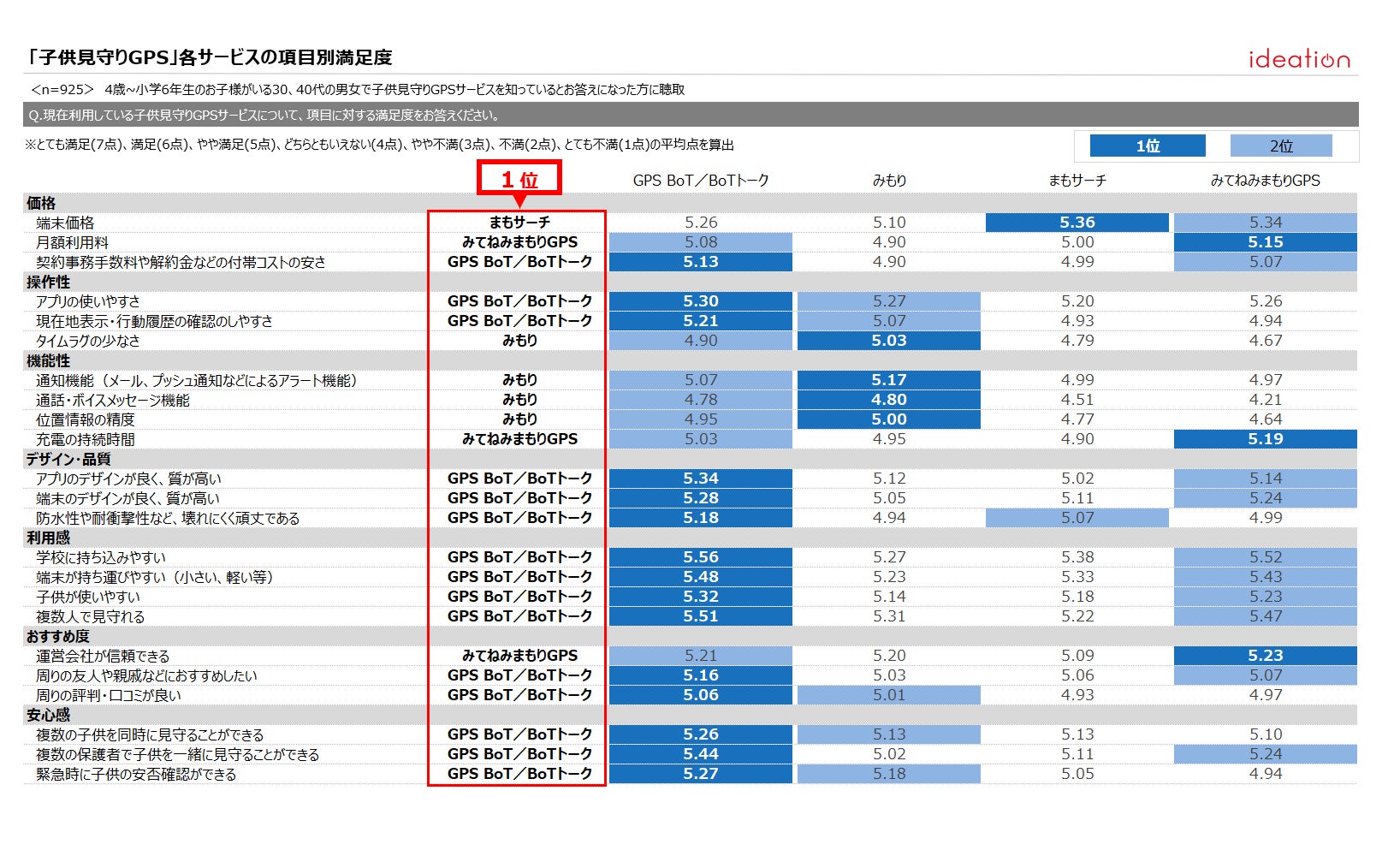Click the title "「子供見守りGPS」各サービスの項目別満足度"
Viewport: 1400px width, 868px height.
point(209,57)
